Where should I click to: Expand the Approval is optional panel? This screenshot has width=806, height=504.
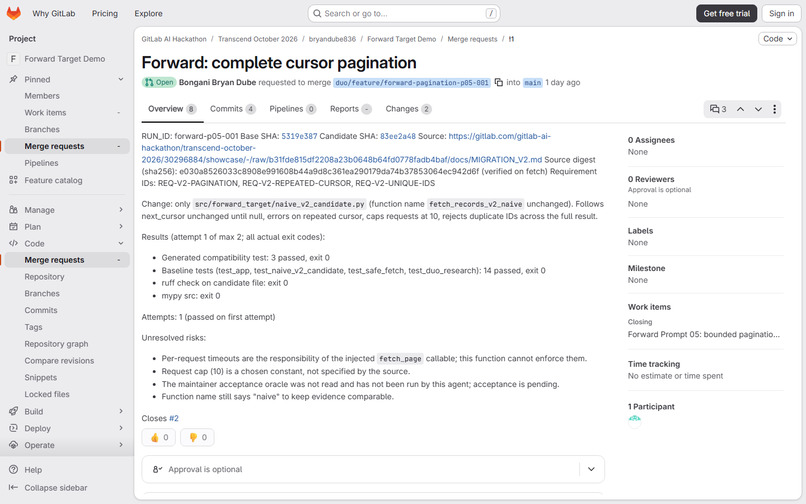591,469
